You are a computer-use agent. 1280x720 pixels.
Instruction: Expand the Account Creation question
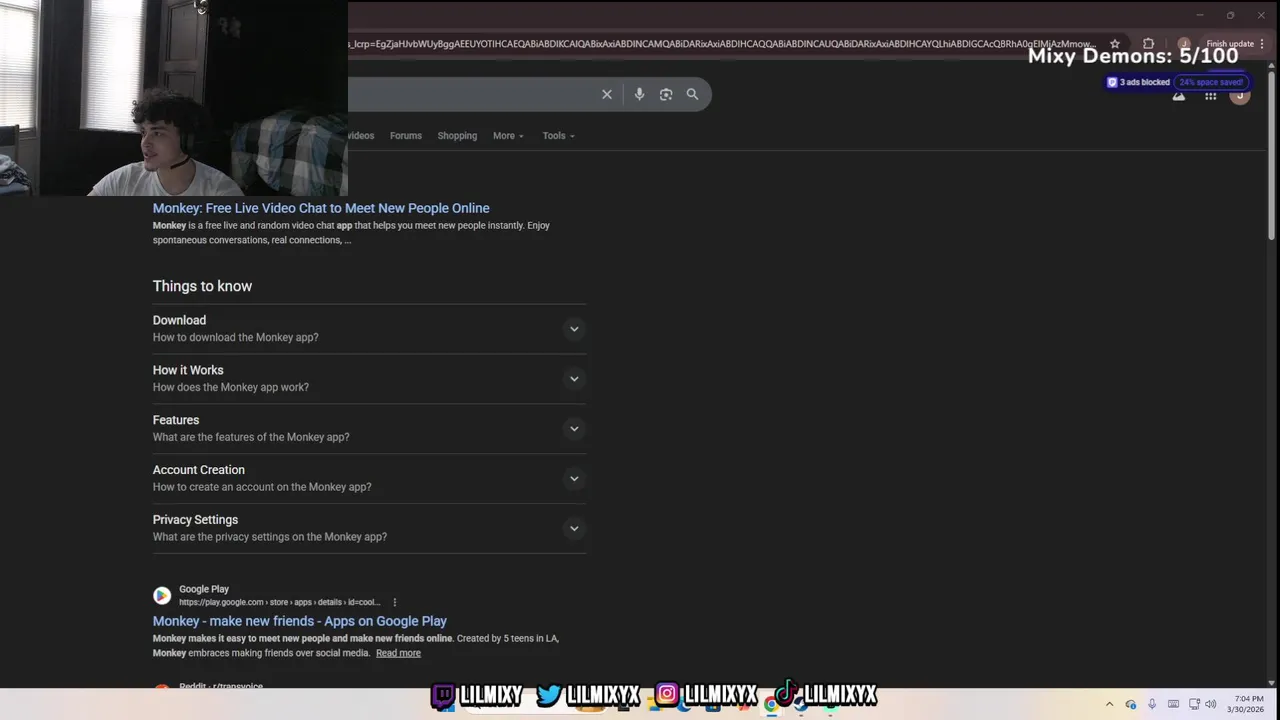point(369,479)
